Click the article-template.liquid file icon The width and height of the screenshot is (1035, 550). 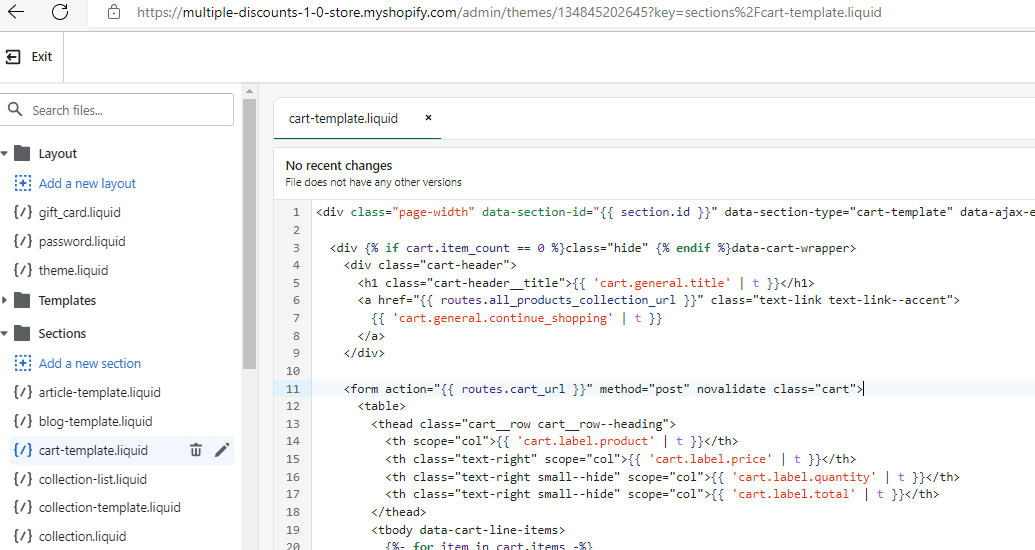(x=22, y=392)
